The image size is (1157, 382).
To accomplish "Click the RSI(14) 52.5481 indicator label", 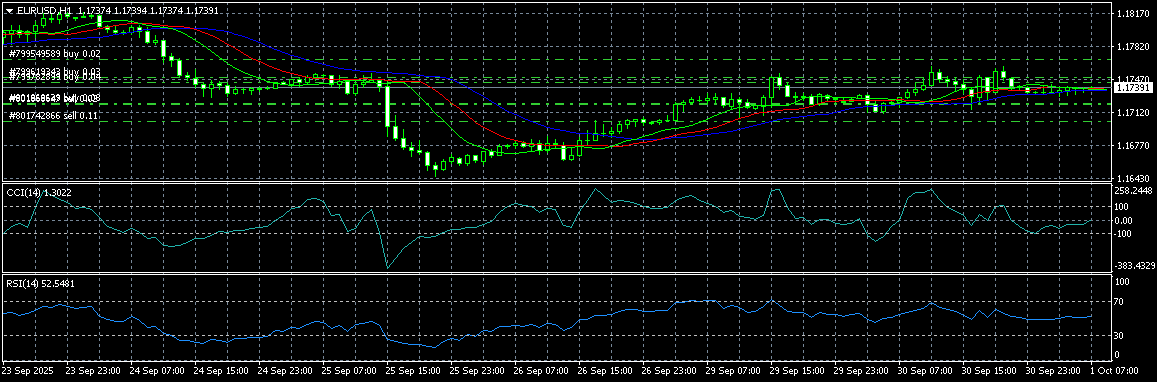I will click(40, 283).
